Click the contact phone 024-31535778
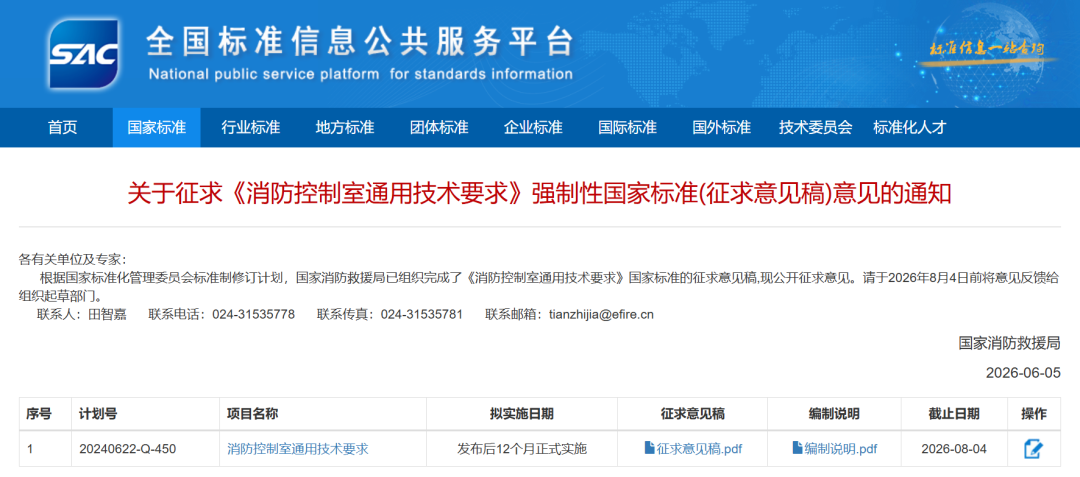 coord(253,315)
